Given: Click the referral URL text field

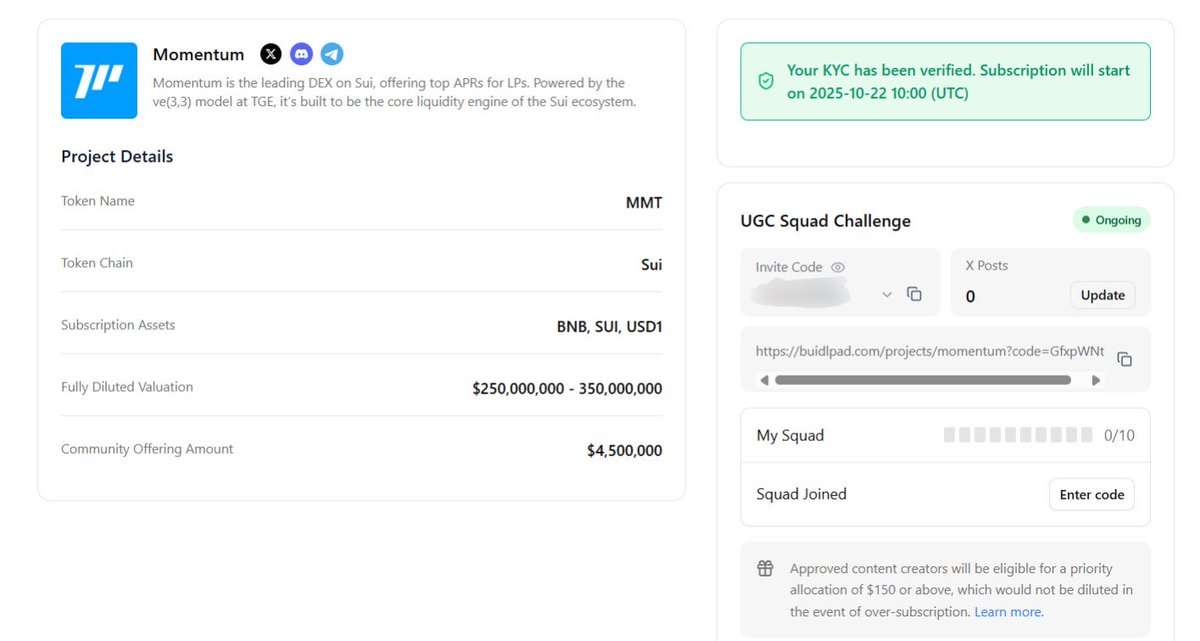Looking at the screenshot, I should click(930, 351).
